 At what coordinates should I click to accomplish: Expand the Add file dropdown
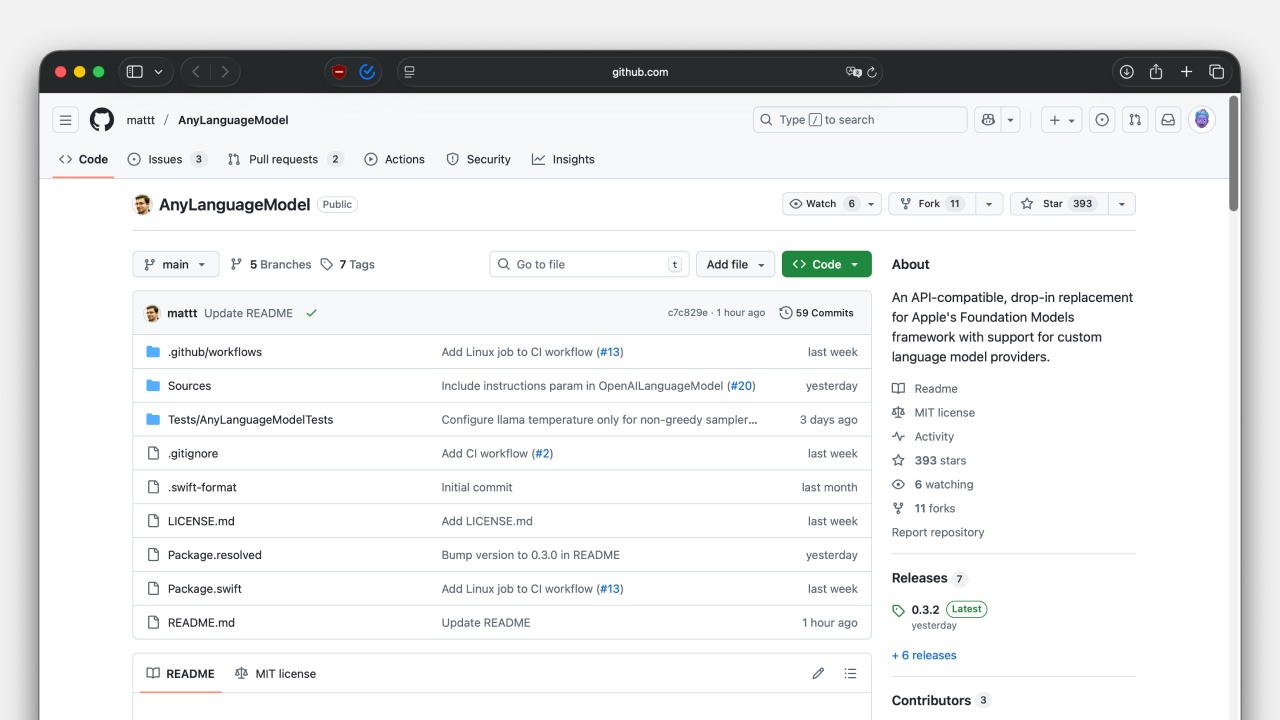[x=735, y=264]
